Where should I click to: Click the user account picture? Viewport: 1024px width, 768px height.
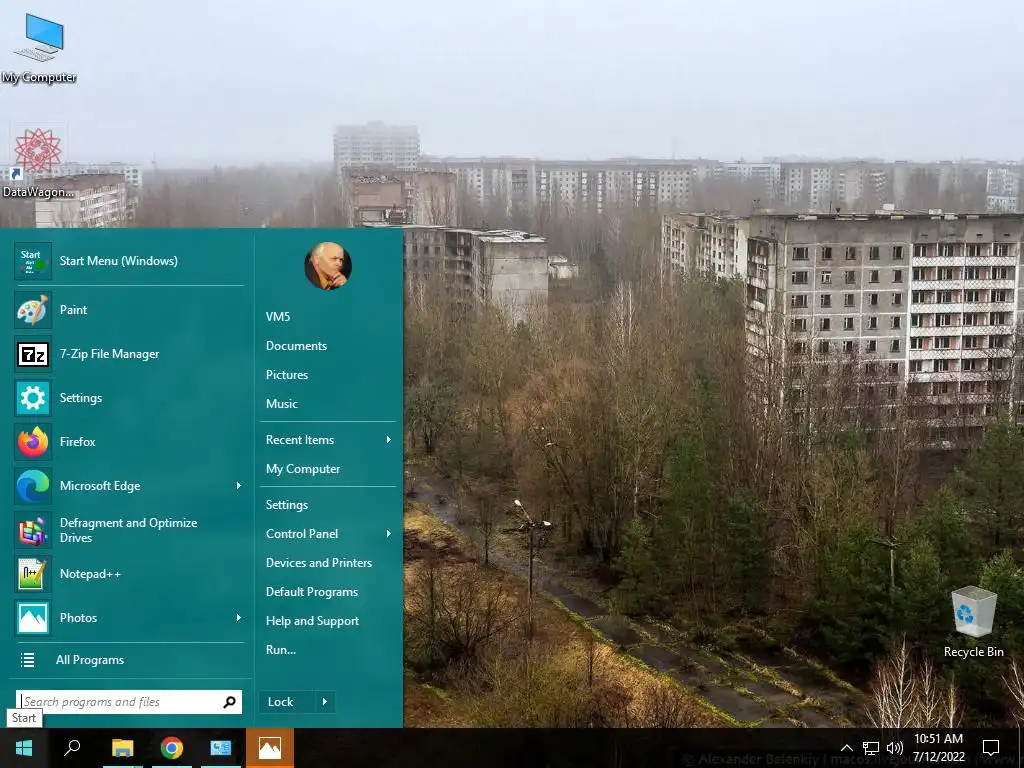click(328, 266)
